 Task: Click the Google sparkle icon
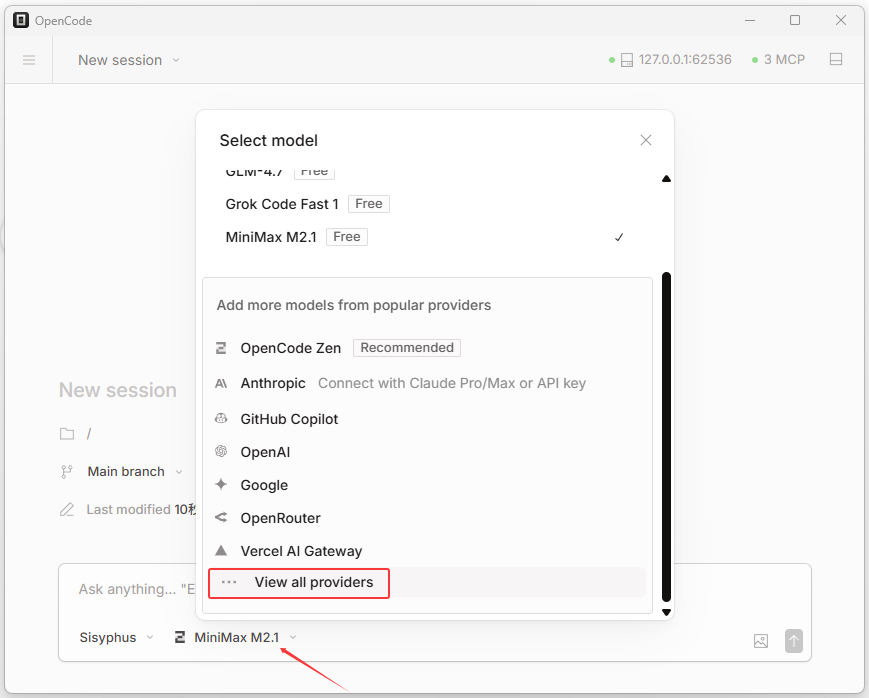[221, 485]
